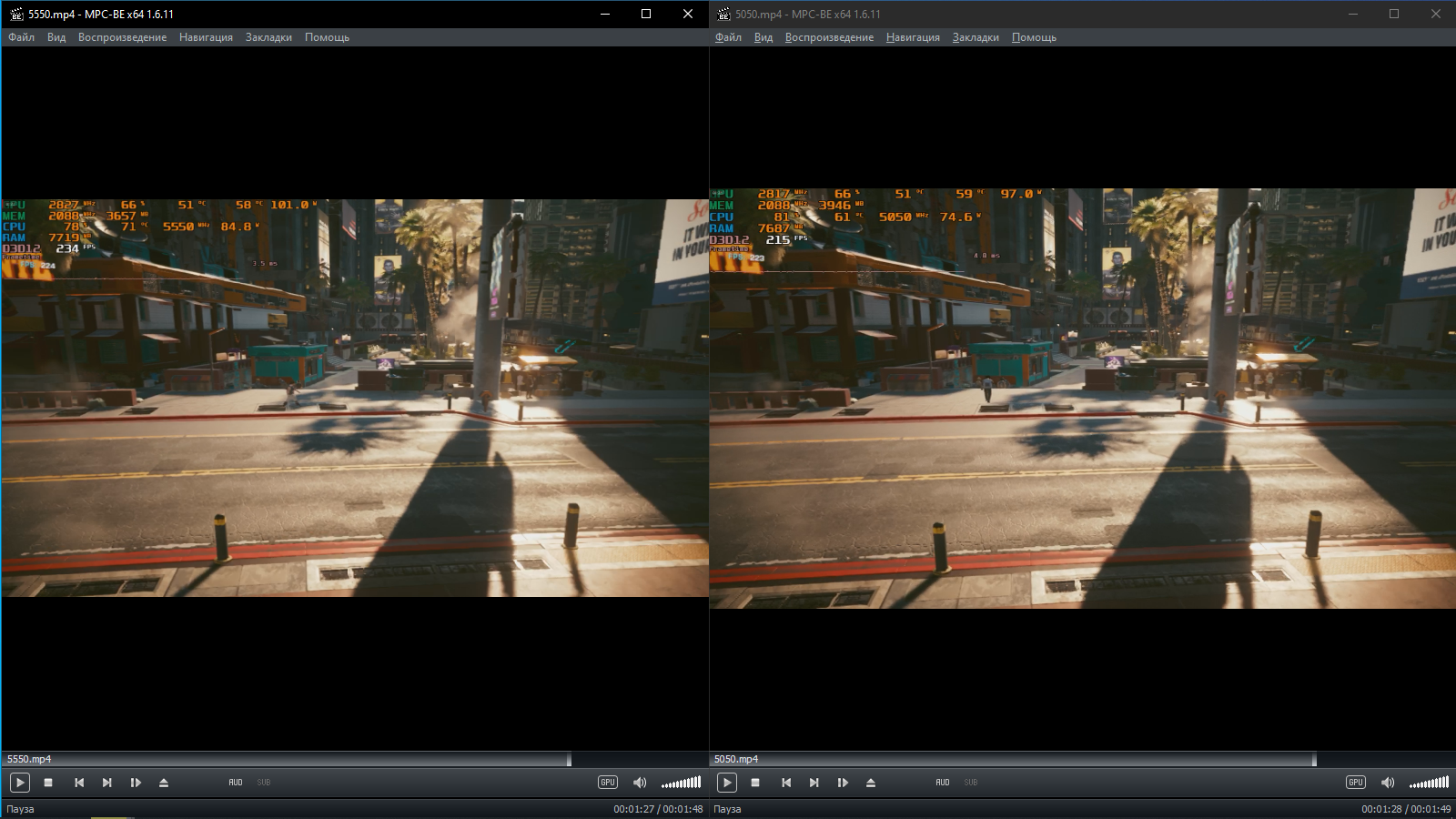Image resolution: width=1456 pixels, height=819 pixels.
Task: Click the seek bar of 5550.mp4 player
Action: point(355,759)
